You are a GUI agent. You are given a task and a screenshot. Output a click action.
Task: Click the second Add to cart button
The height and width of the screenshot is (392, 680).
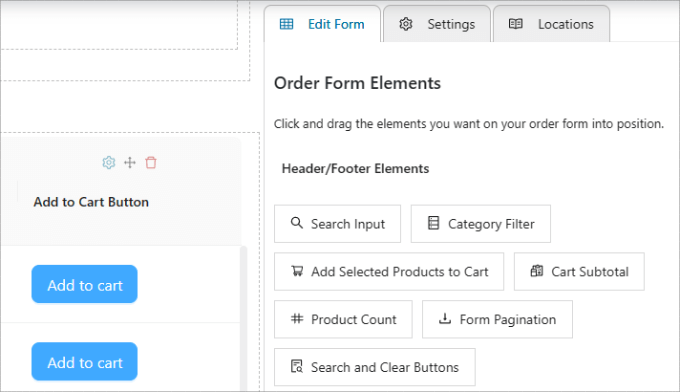85,362
